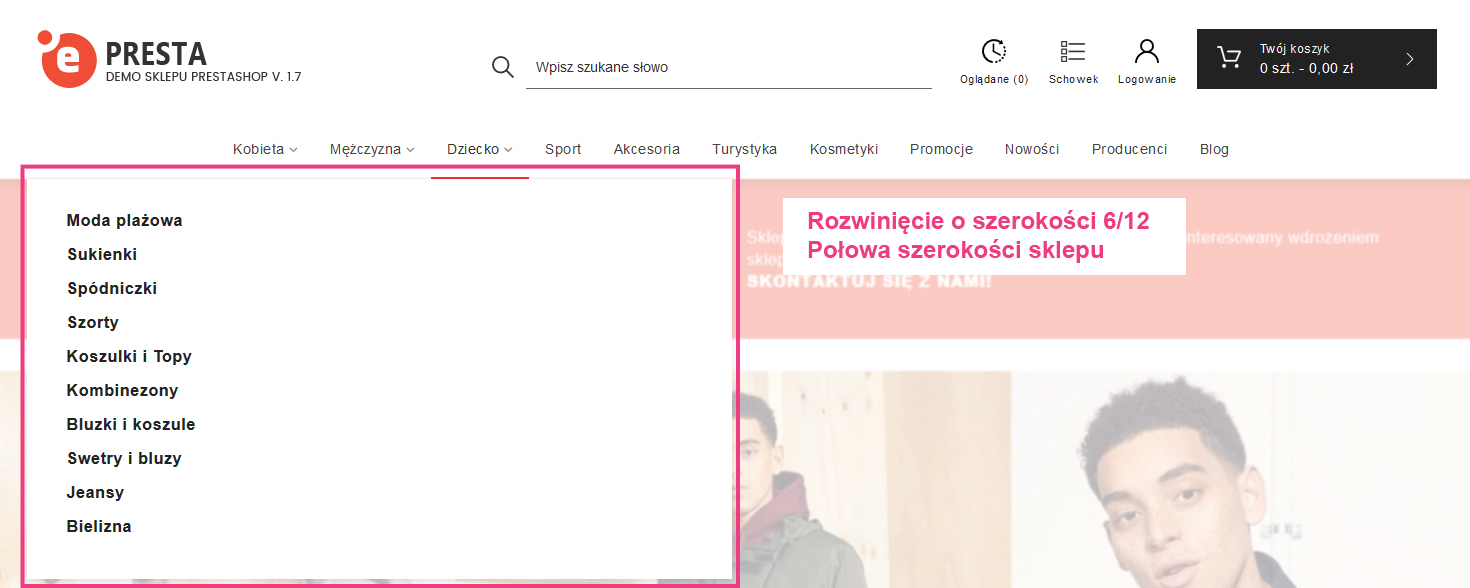Expand the Mężczyzna menu dropdown
1470x588 pixels.
[371, 149]
